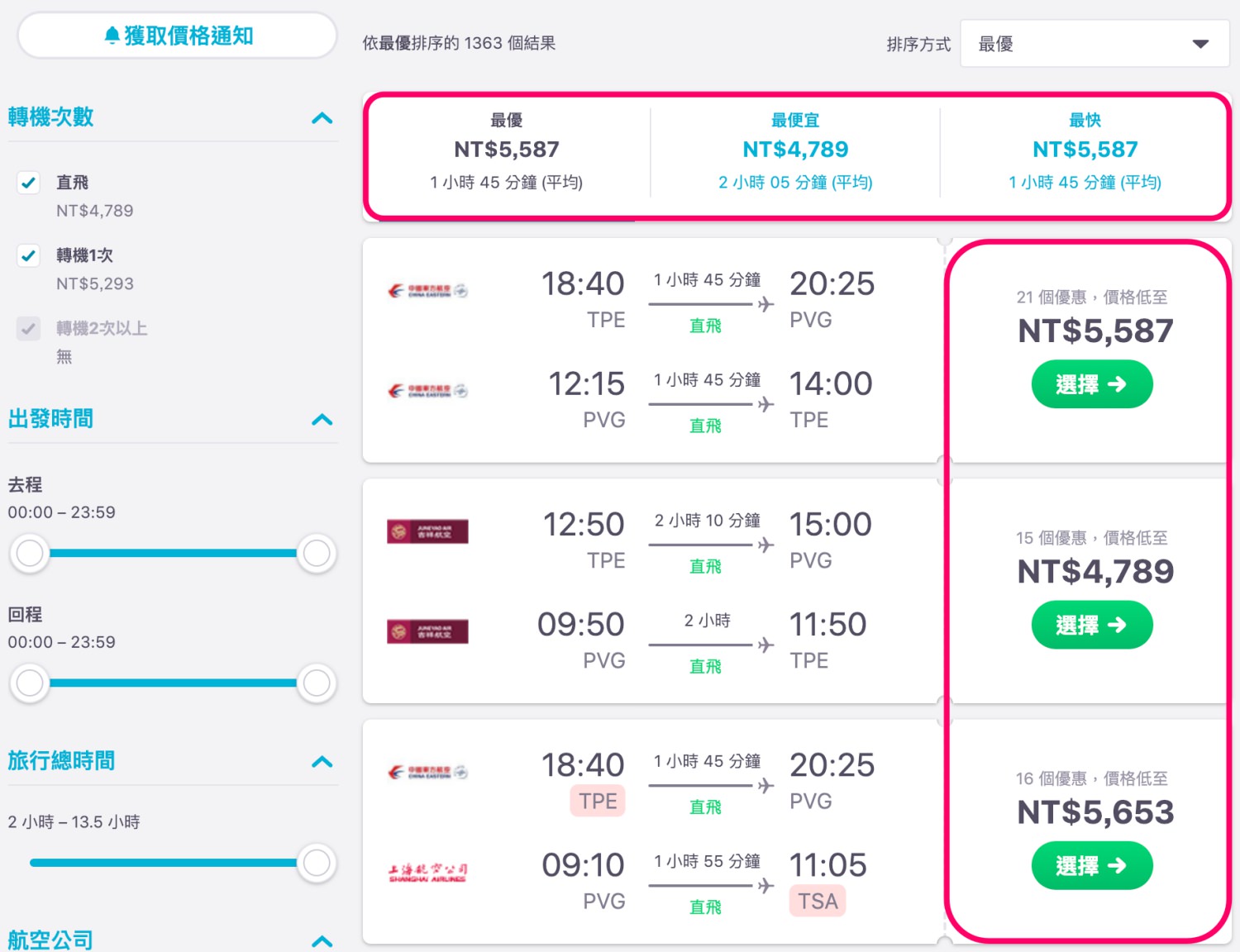
Task: Click Shanghai Airlines logo on 09:10 flight
Action: click(428, 873)
